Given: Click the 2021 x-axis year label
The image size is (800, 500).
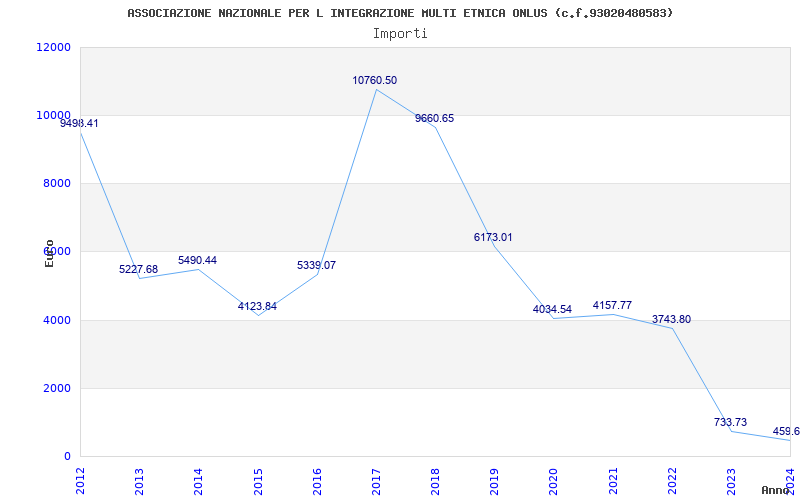Looking at the screenshot, I should tap(613, 481).
